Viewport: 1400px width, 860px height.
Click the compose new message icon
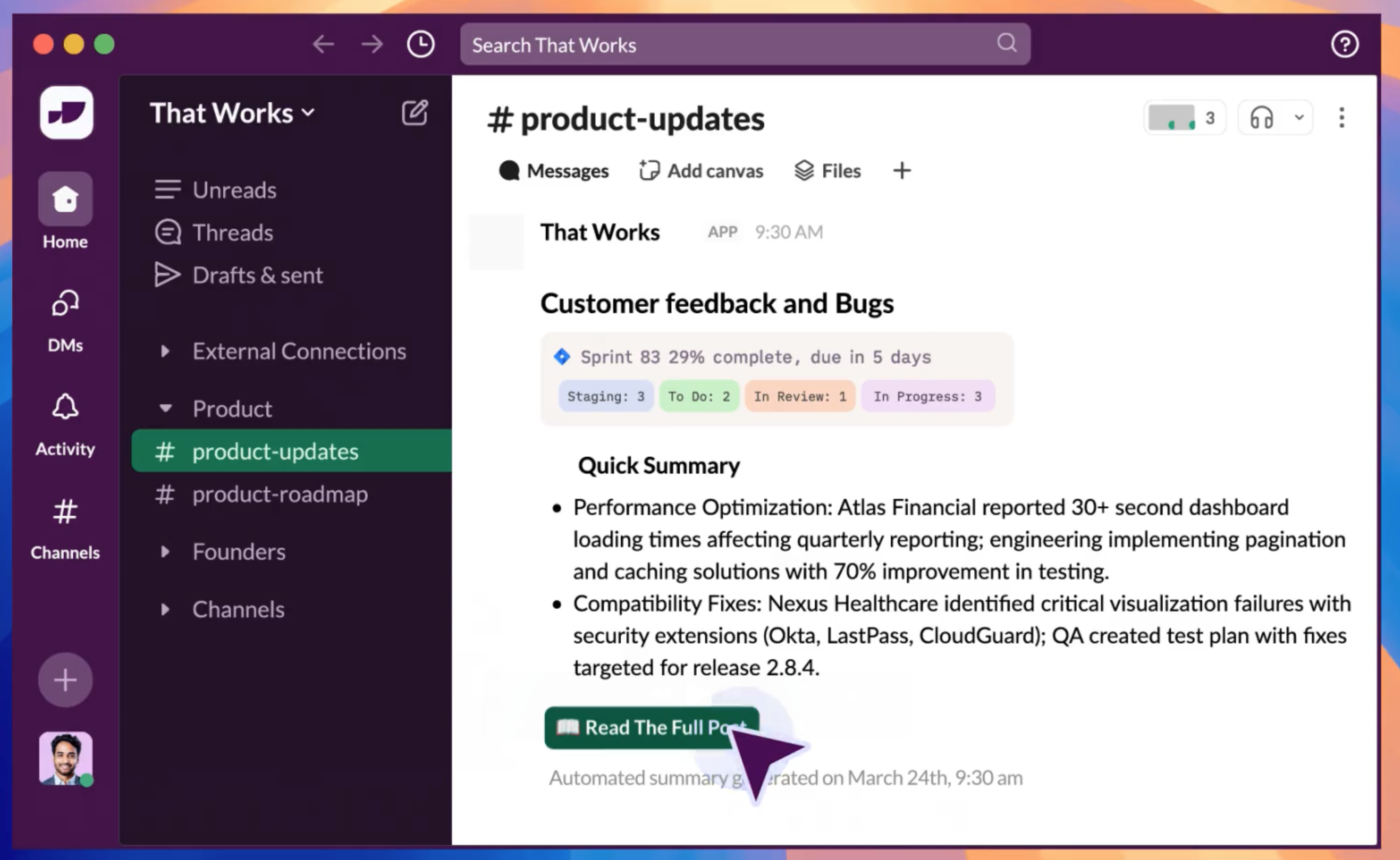pyautogui.click(x=414, y=113)
